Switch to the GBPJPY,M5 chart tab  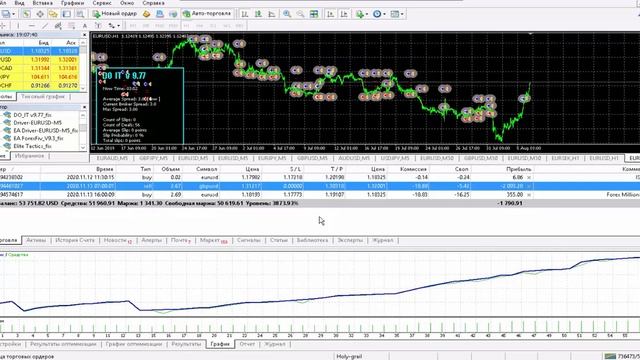click(x=153, y=158)
